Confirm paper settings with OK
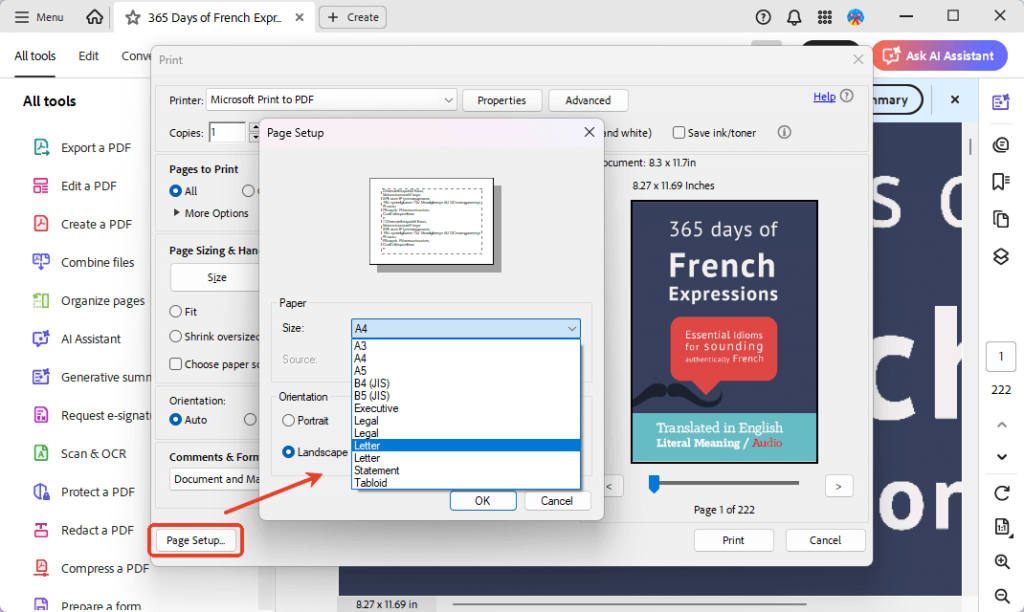 tap(483, 500)
